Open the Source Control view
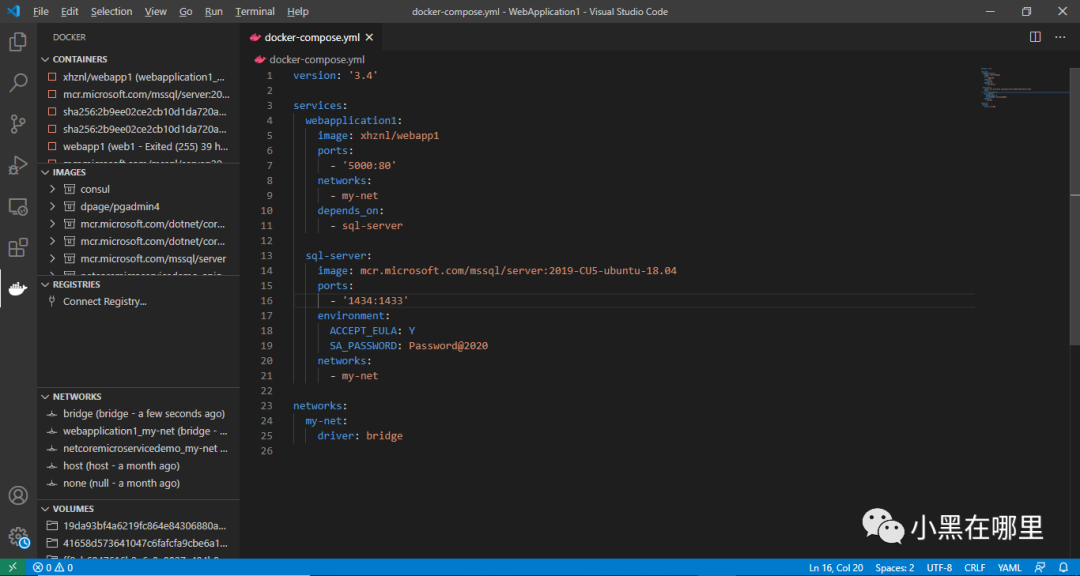 coord(18,125)
